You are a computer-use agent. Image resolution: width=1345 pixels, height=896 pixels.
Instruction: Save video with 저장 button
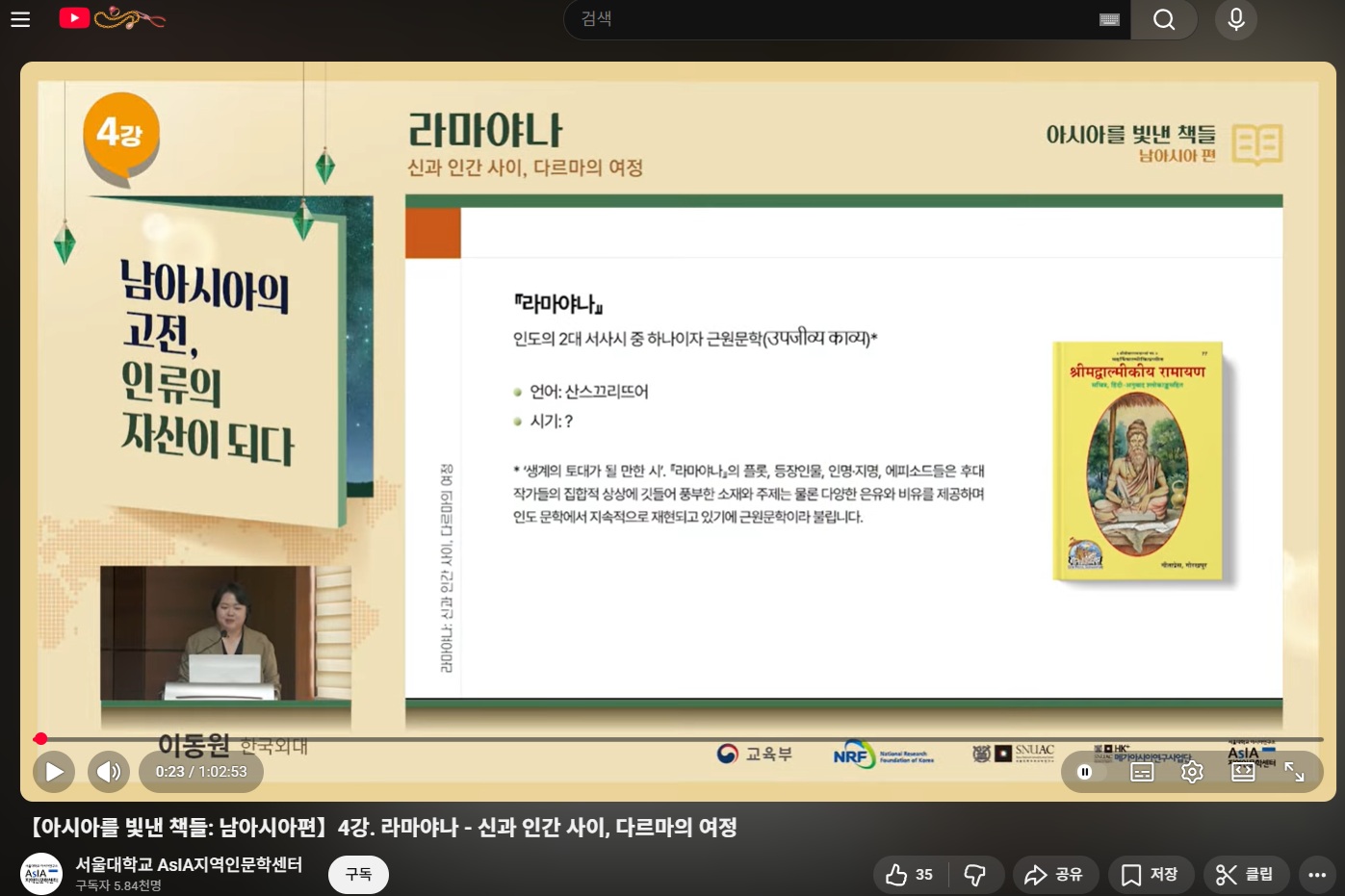coord(1151,875)
